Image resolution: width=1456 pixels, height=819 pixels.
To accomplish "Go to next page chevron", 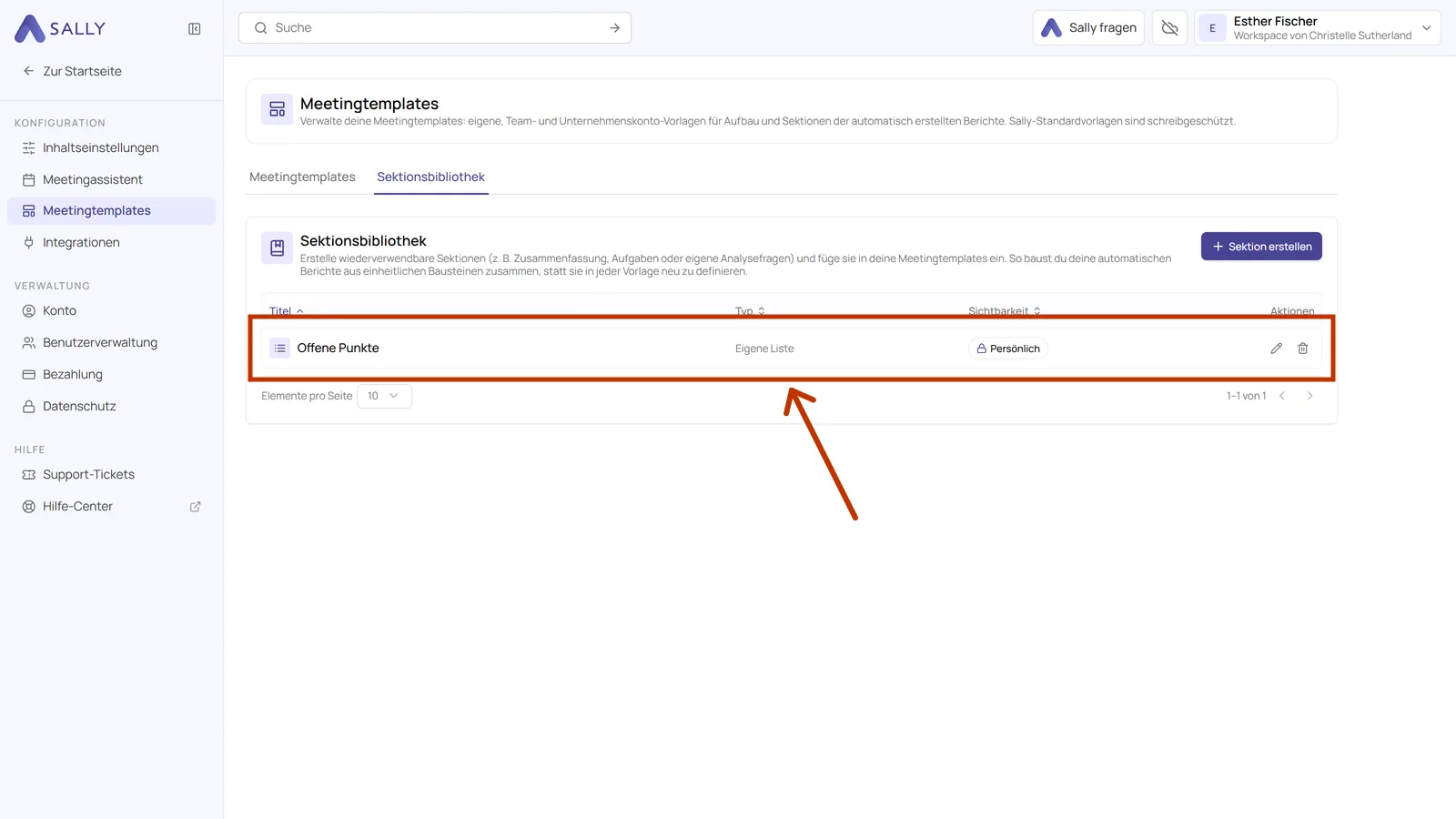I will point(1310,396).
